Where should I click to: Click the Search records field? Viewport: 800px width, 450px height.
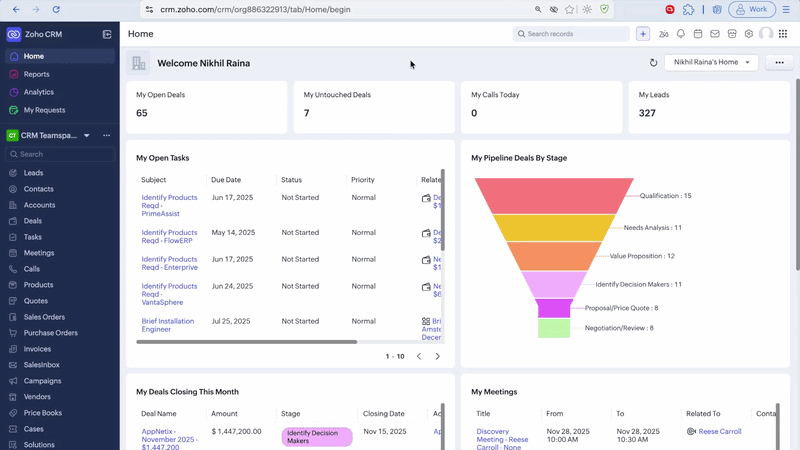click(571, 34)
